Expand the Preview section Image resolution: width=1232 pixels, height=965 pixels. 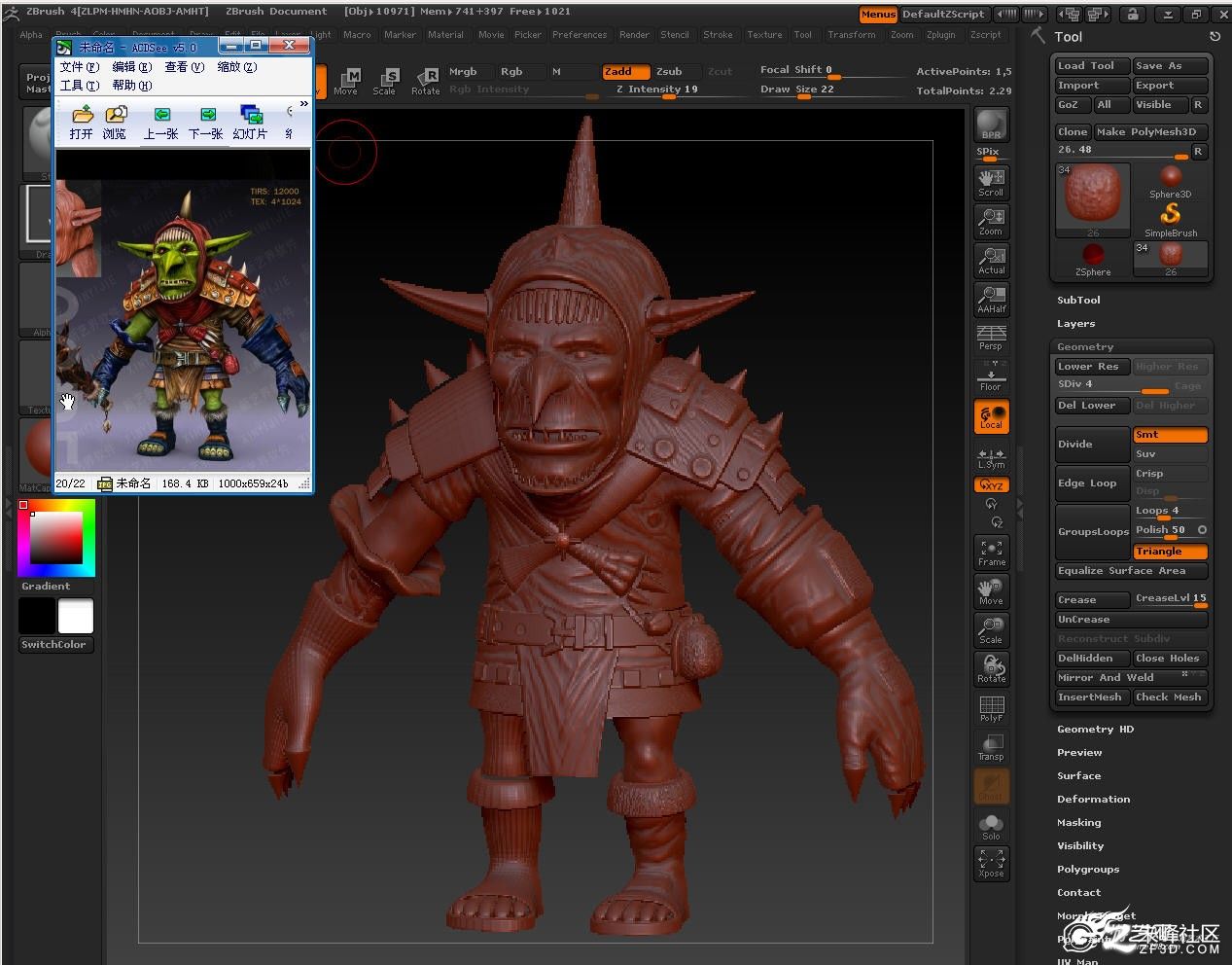point(1079,753)
